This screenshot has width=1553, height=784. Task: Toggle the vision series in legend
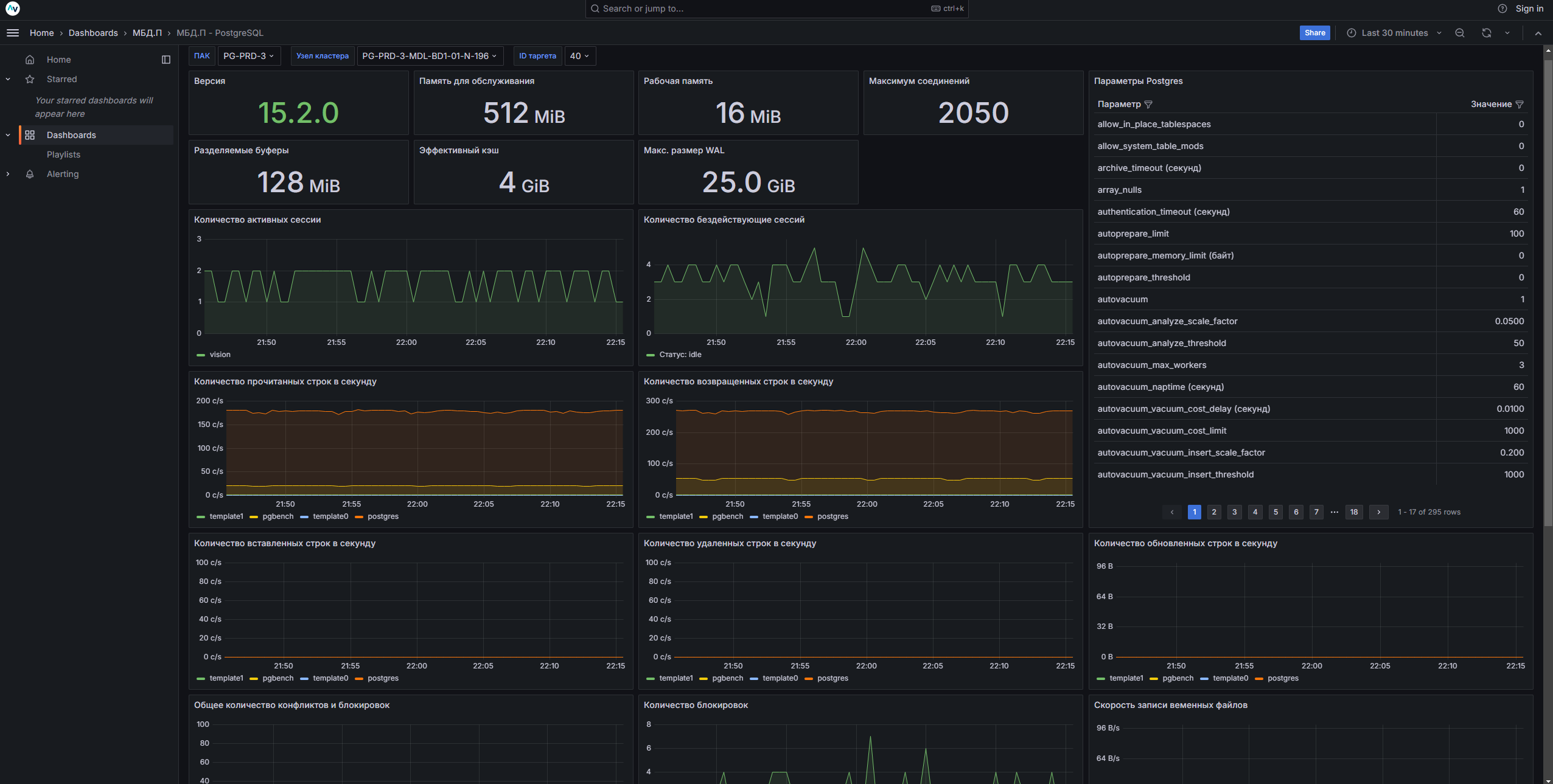pyautogui.click(x=220, y=355)
